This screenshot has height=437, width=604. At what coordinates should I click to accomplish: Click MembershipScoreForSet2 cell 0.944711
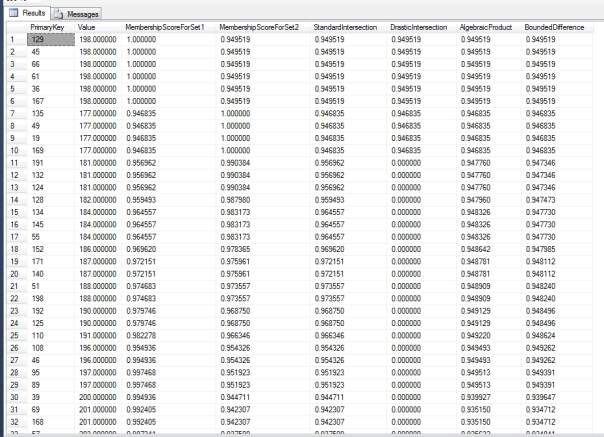point(263,397)
